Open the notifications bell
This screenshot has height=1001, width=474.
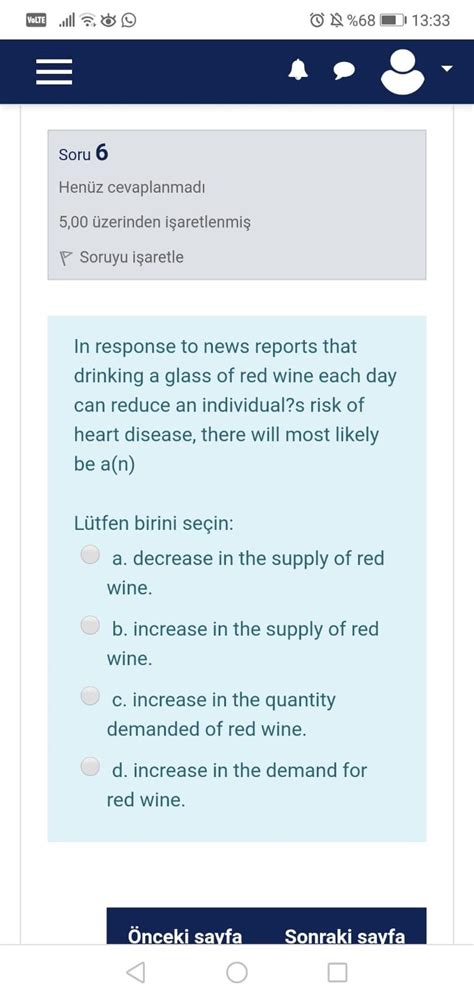[x=298, y=72]
